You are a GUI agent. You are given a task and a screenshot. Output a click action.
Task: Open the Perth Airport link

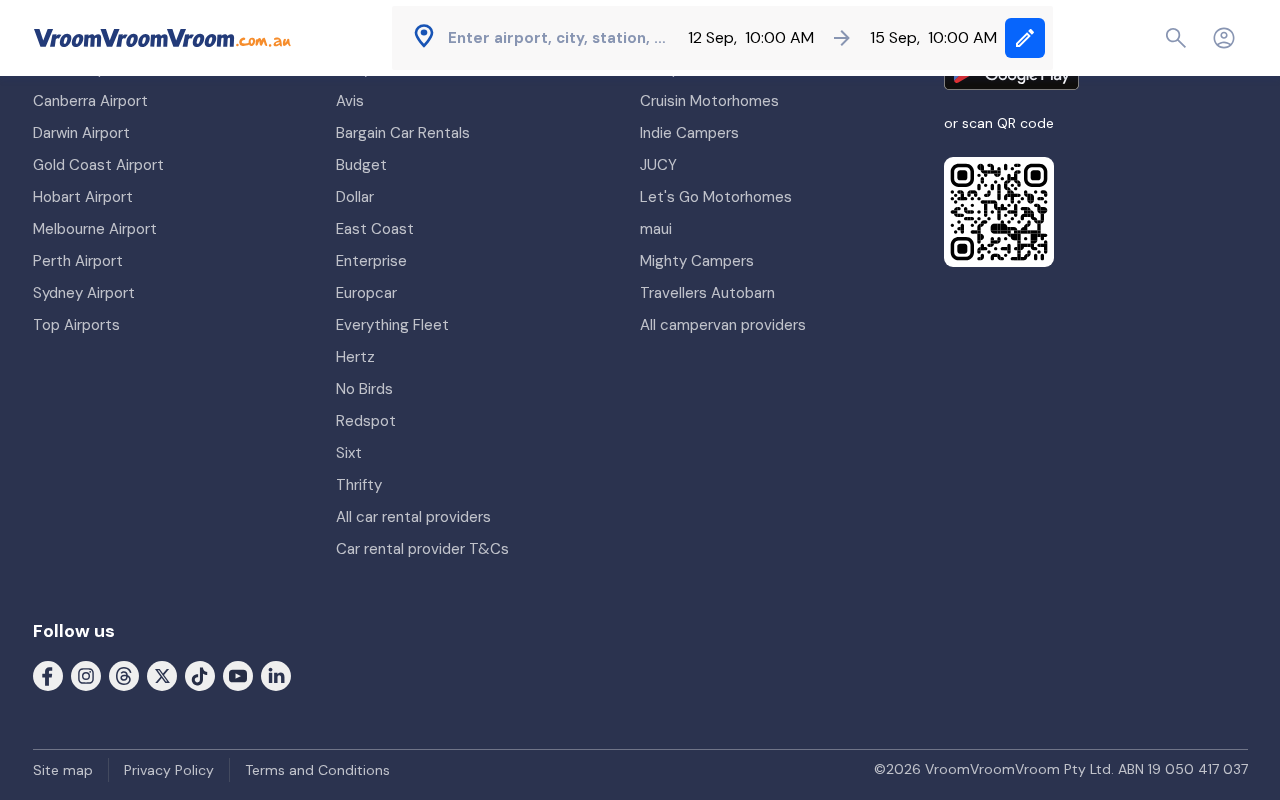[78, 261]
